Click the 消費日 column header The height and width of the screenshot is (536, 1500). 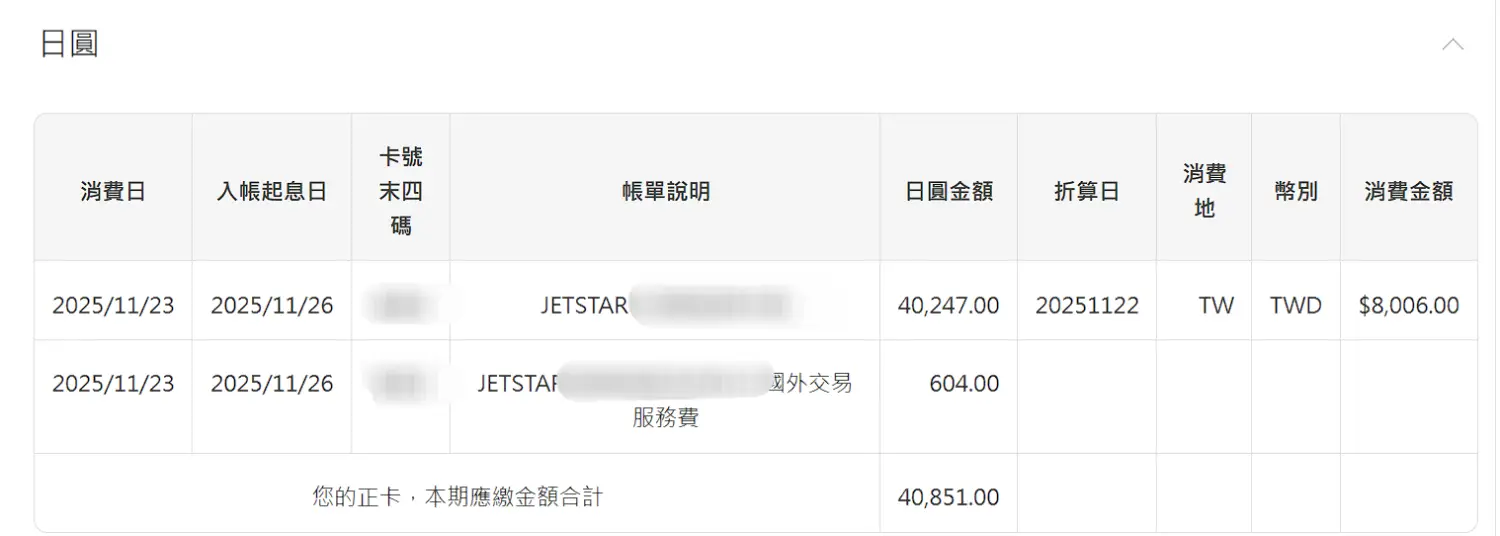[x=113, y=191]
